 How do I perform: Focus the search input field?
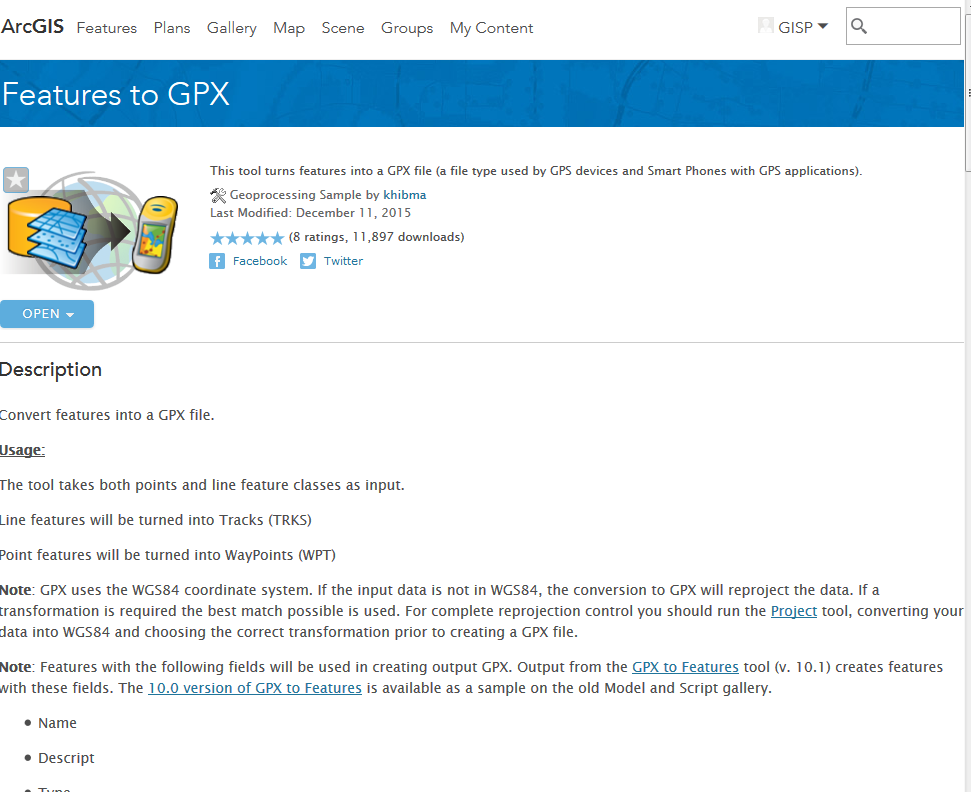tap(903, 26)
